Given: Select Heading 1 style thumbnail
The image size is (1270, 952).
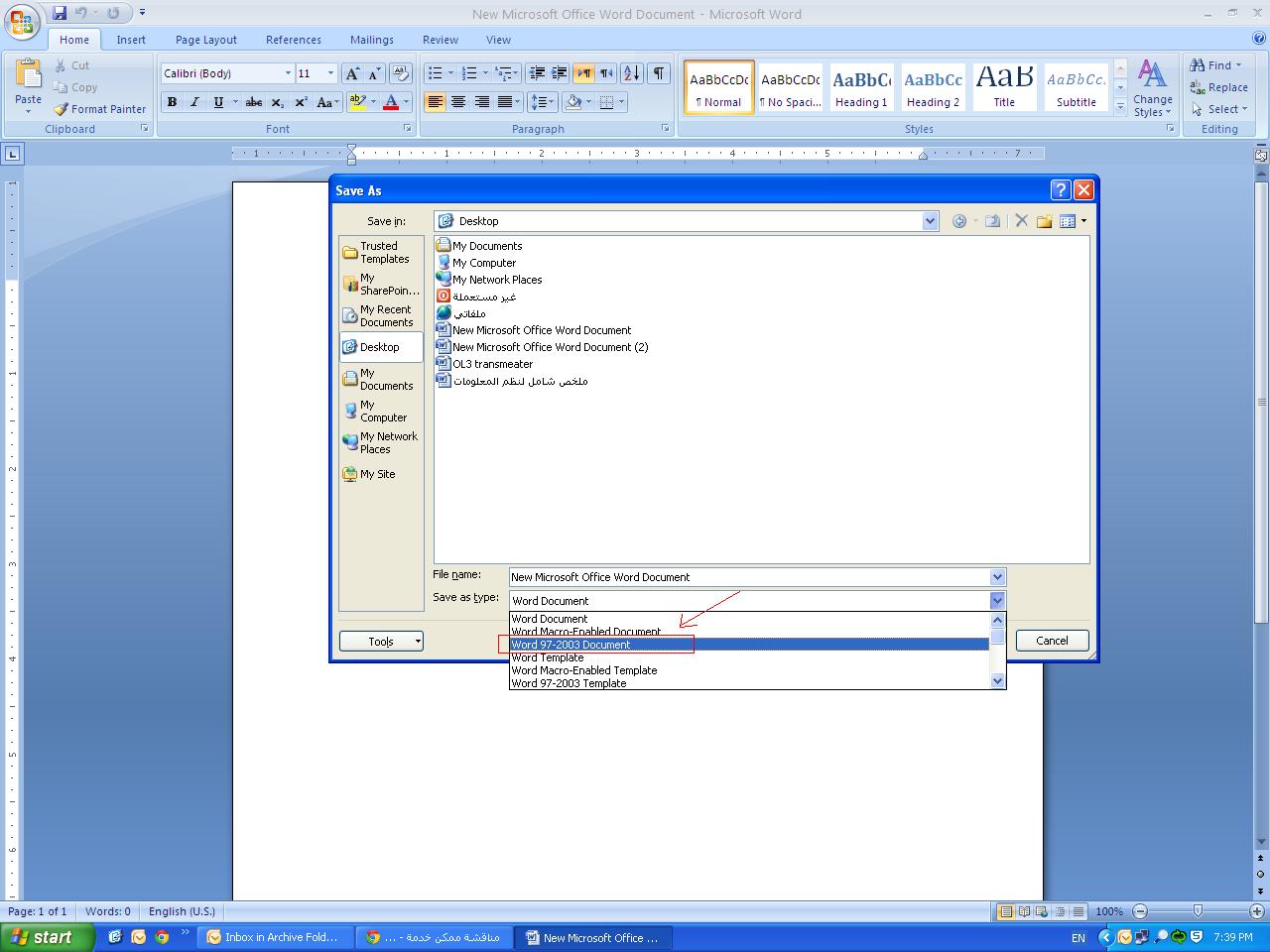Looking at the screenshot, I should 861,87.
